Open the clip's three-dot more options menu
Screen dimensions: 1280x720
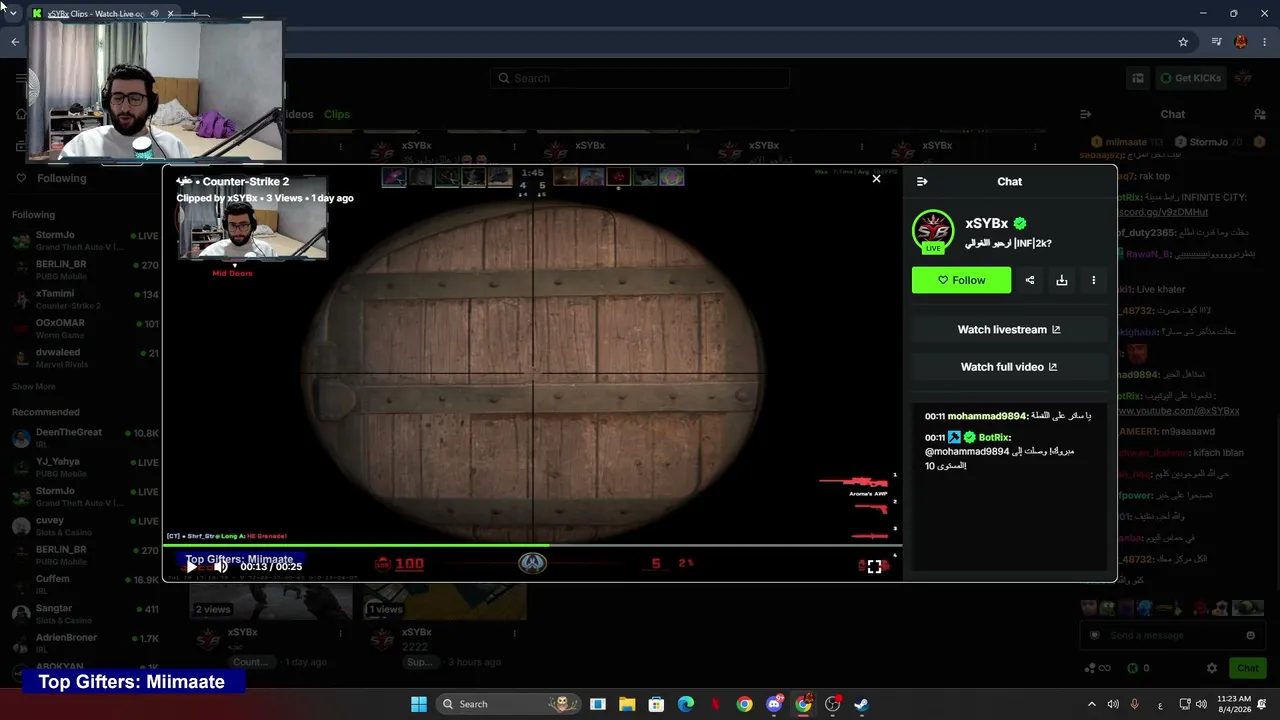(1094, 280)
